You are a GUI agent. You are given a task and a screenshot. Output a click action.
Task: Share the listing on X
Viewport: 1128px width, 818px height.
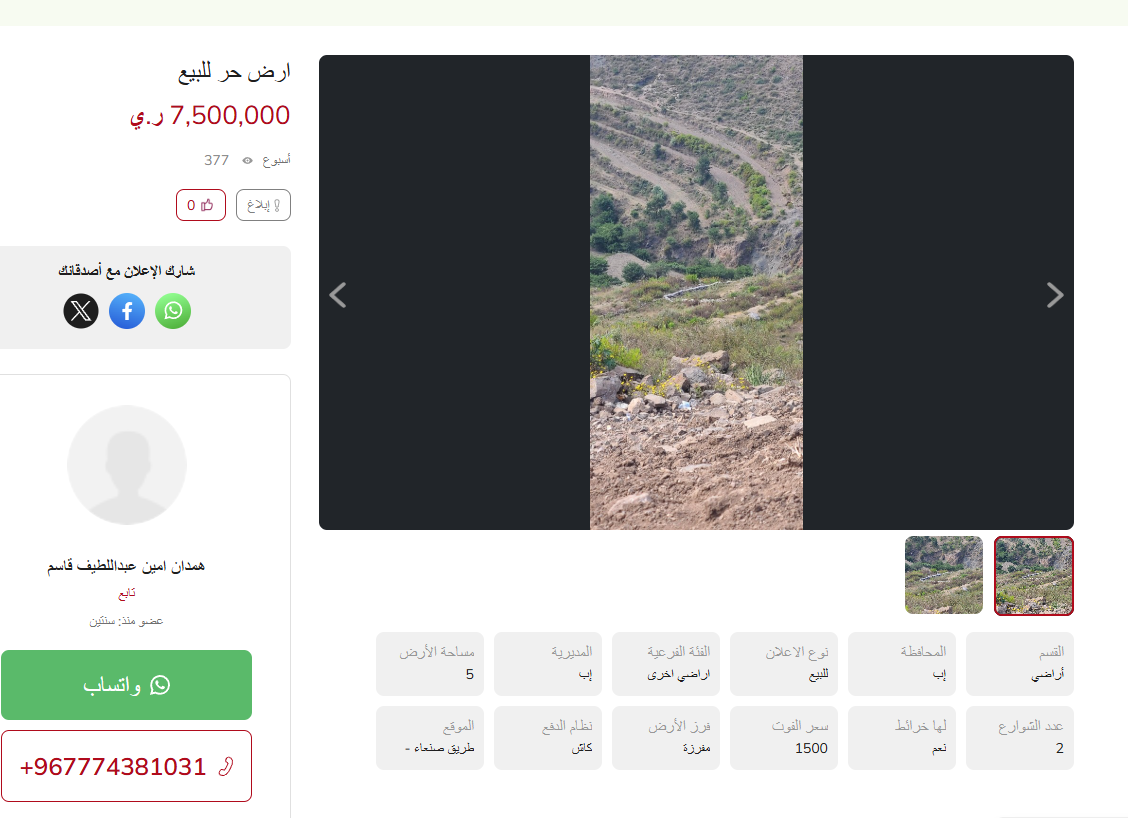click(x=81, y=311)
